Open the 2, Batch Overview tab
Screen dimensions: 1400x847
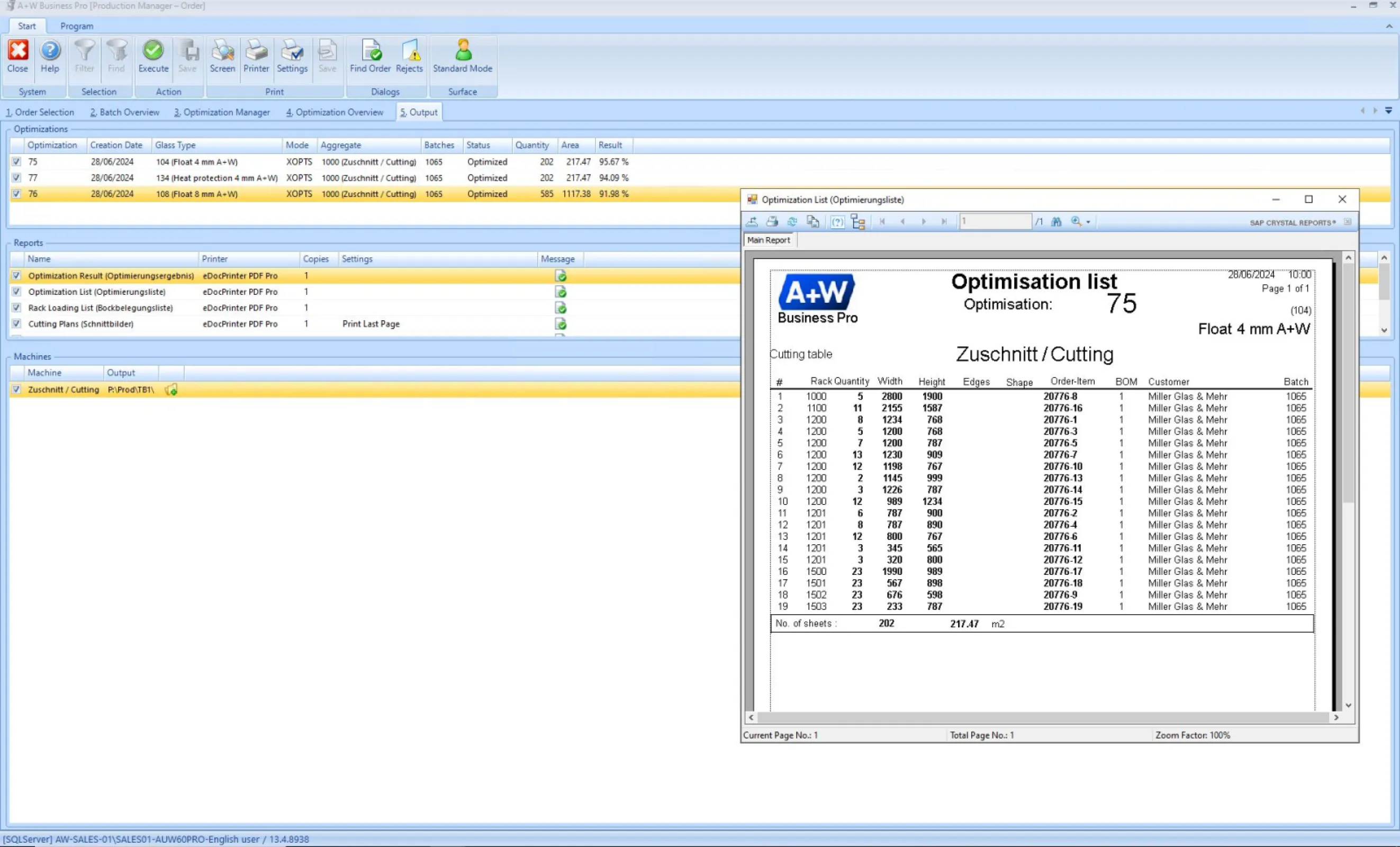tap(124, 112)
